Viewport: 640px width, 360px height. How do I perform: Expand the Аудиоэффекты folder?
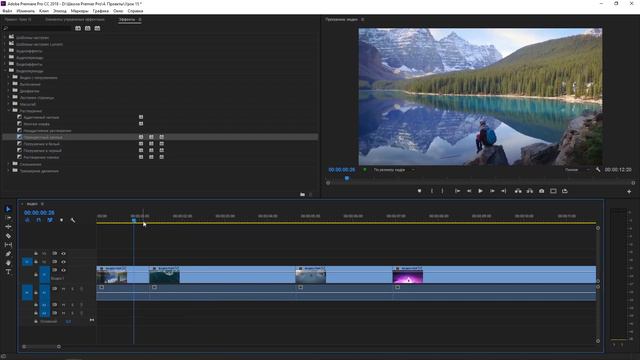point(5,51)
